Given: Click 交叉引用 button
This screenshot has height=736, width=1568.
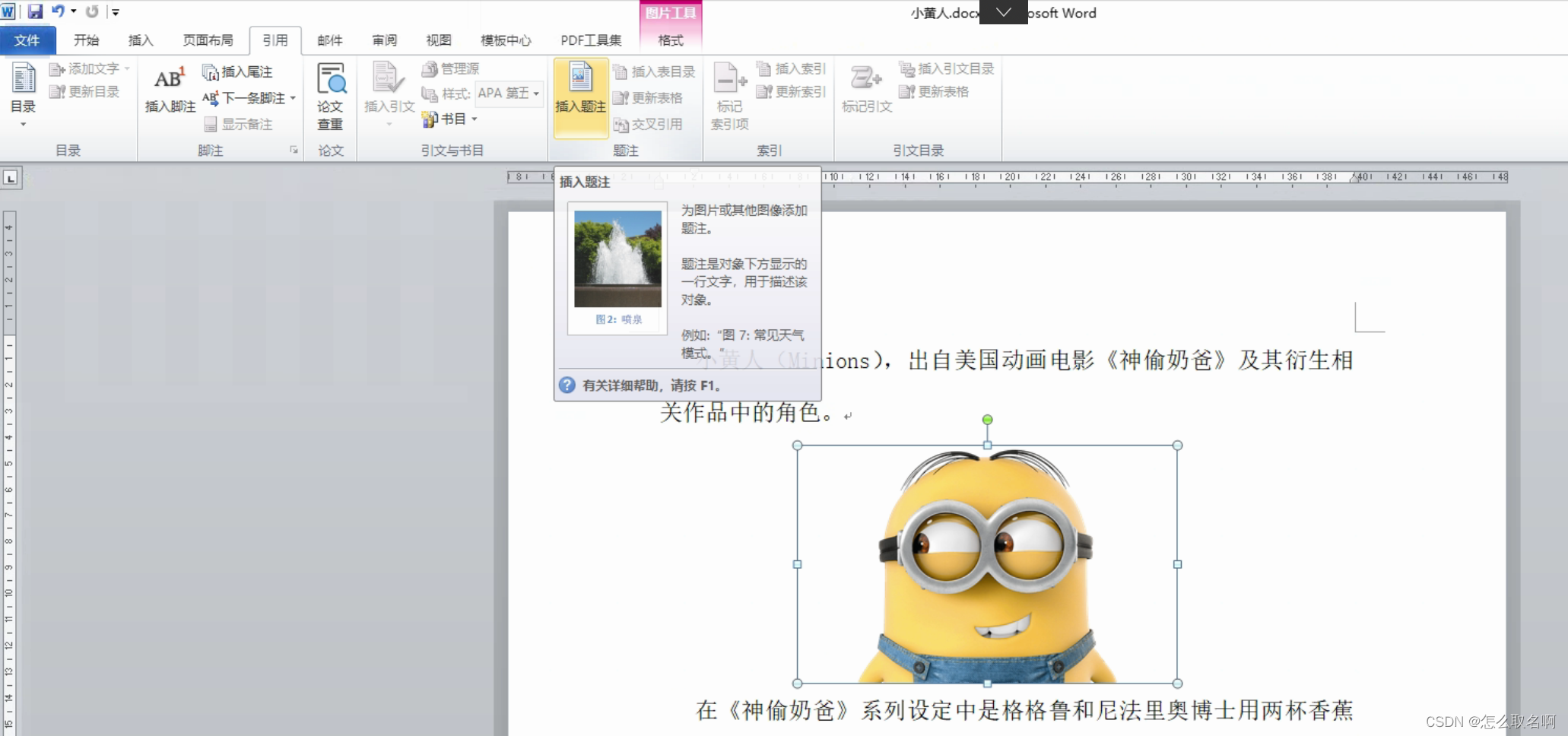Looking at the screenshot, I should click(x=648, y=124).
